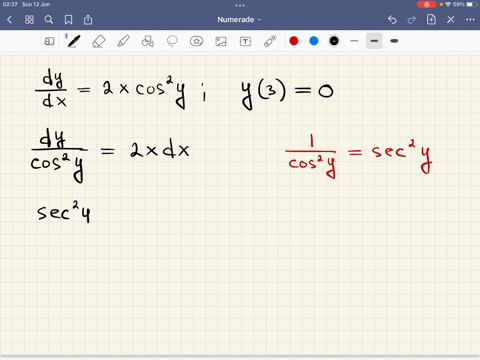Select the thinnest stroke width
Image resolution: width=480 pixels, height=360 pixels.
pos(354,41)
